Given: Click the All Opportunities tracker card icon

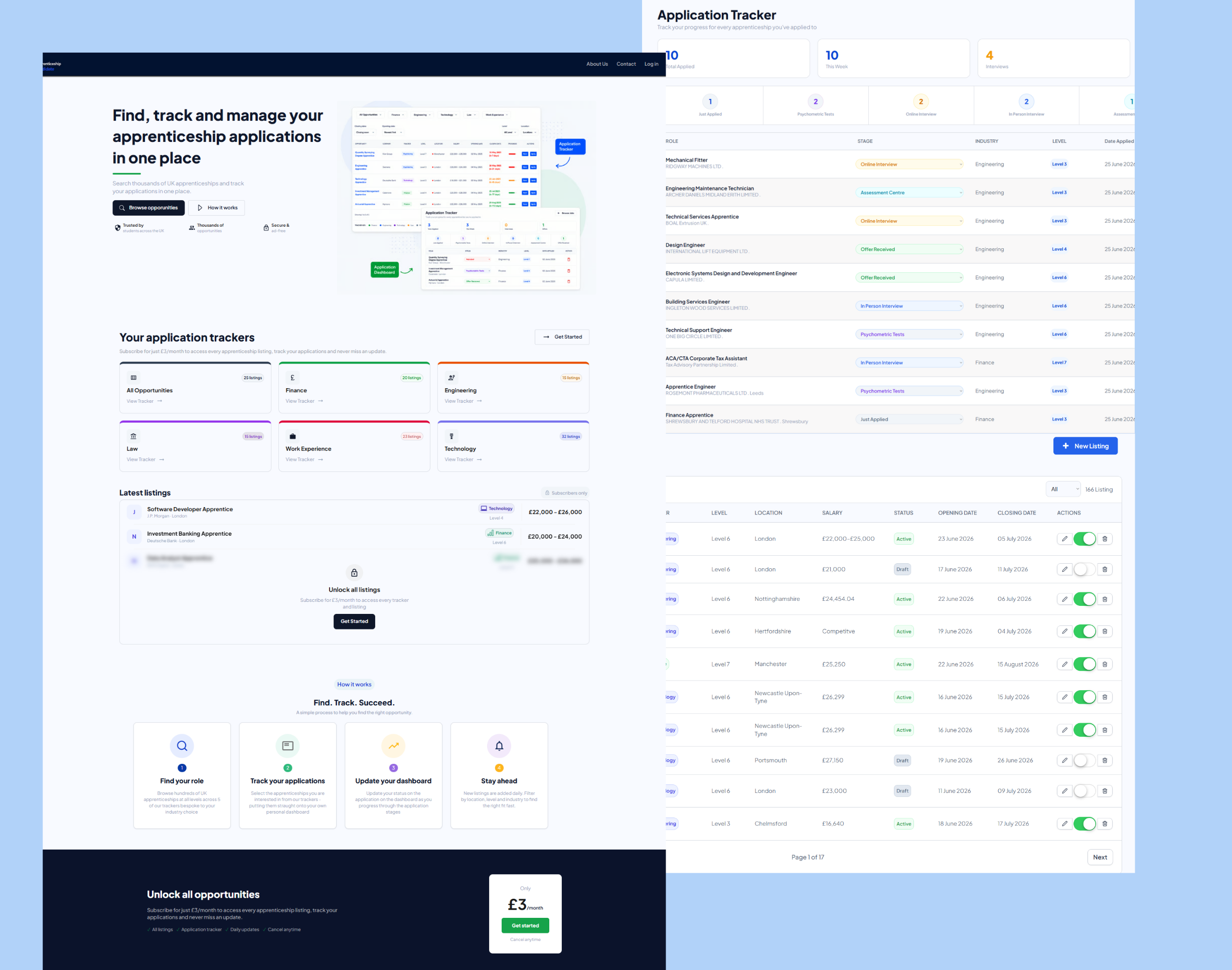Looking at the screenshot, I should click(133, 378).
